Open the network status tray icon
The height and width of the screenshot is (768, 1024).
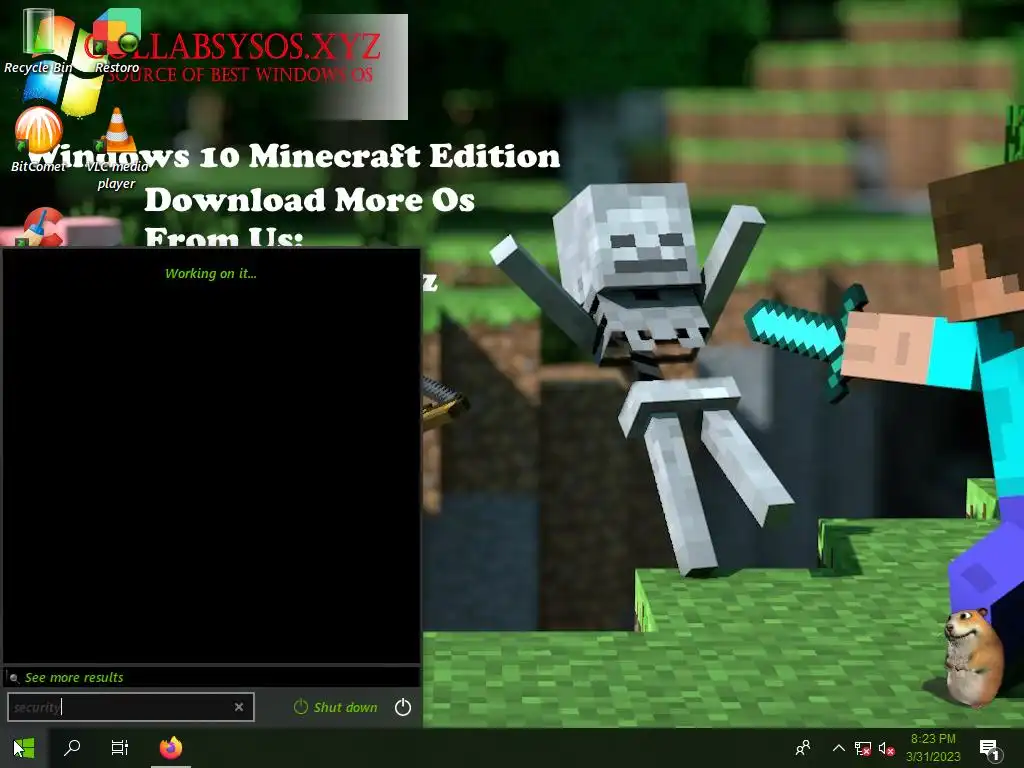(862, 748)
